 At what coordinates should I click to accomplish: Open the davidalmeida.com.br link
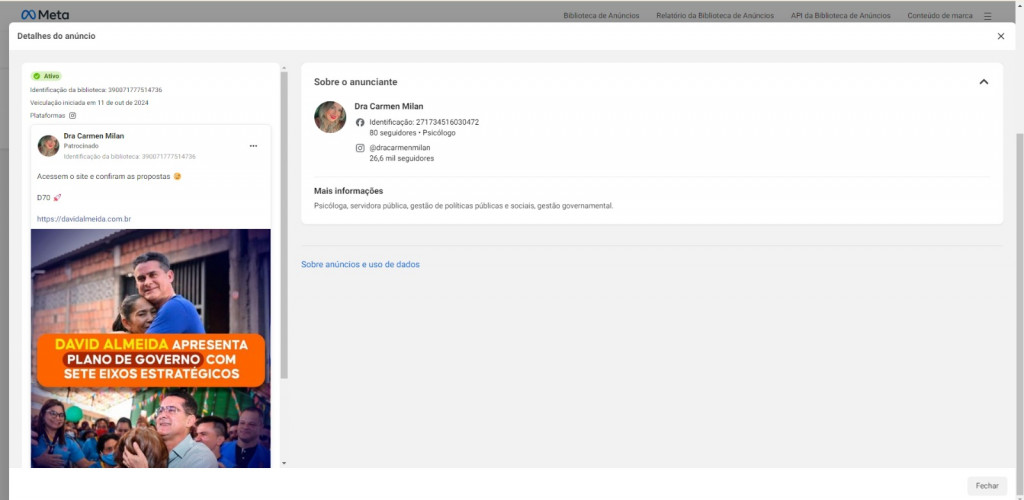point(84,219)
